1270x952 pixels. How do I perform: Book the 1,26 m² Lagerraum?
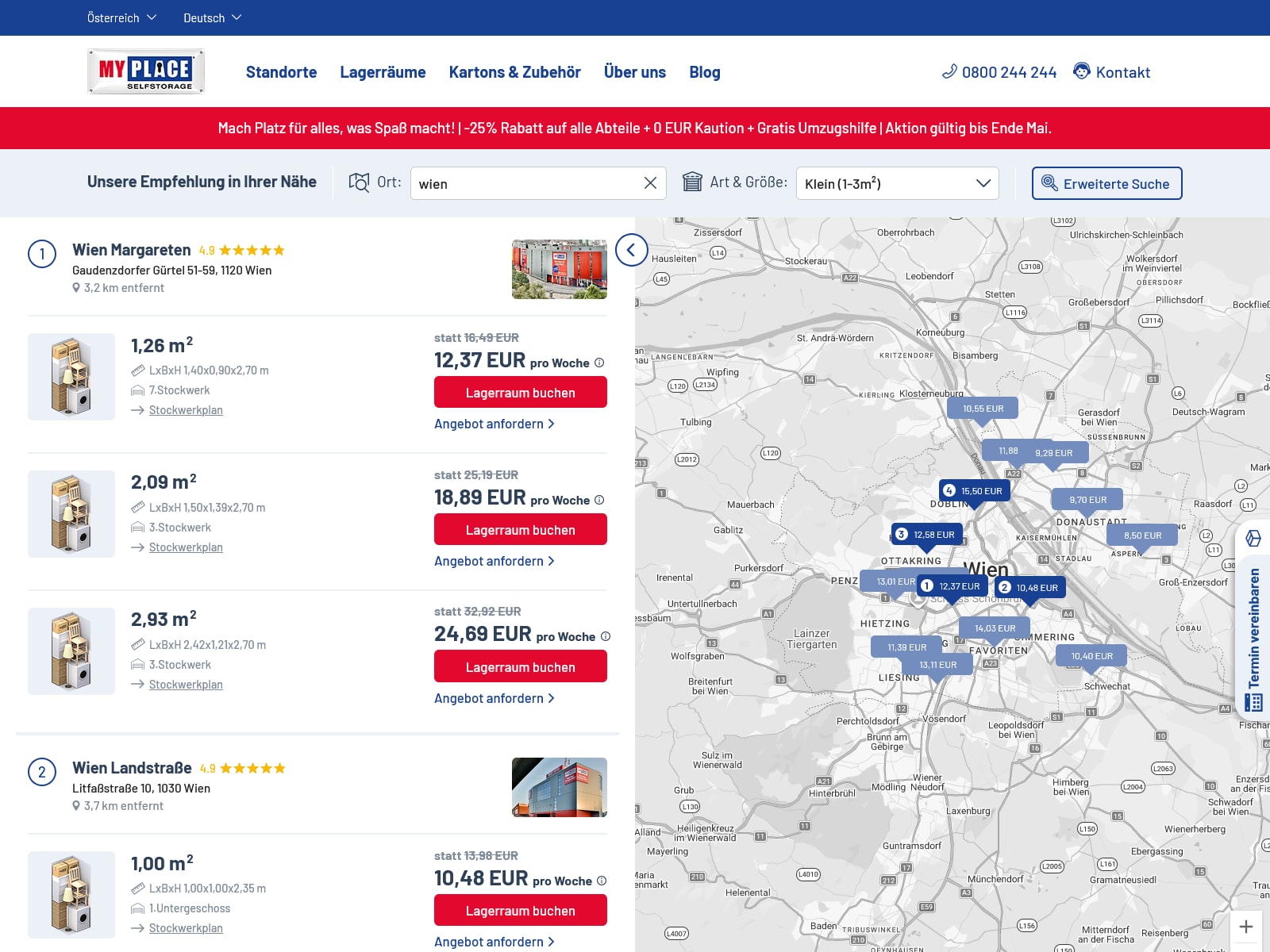[521, 393]
